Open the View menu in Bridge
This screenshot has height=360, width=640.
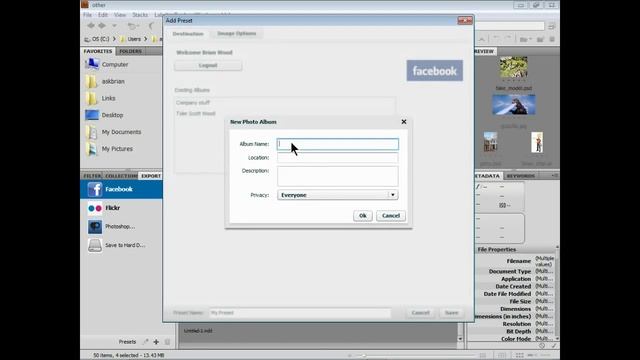(x=120, y=15)
